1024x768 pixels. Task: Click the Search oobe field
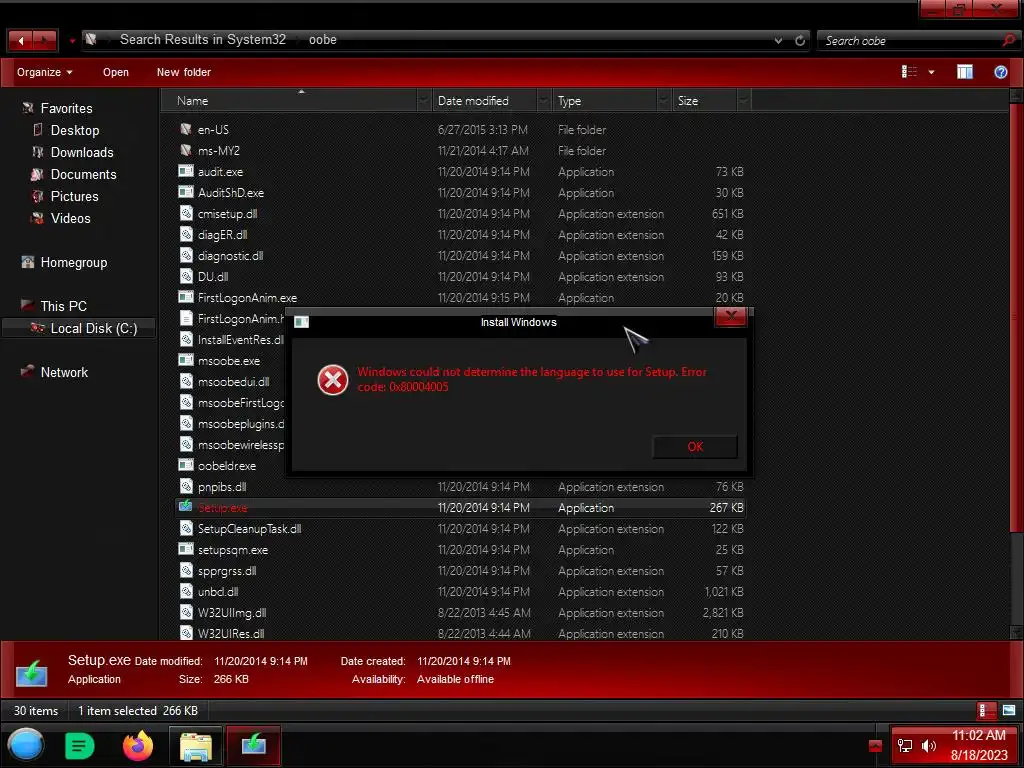[911, 40]
